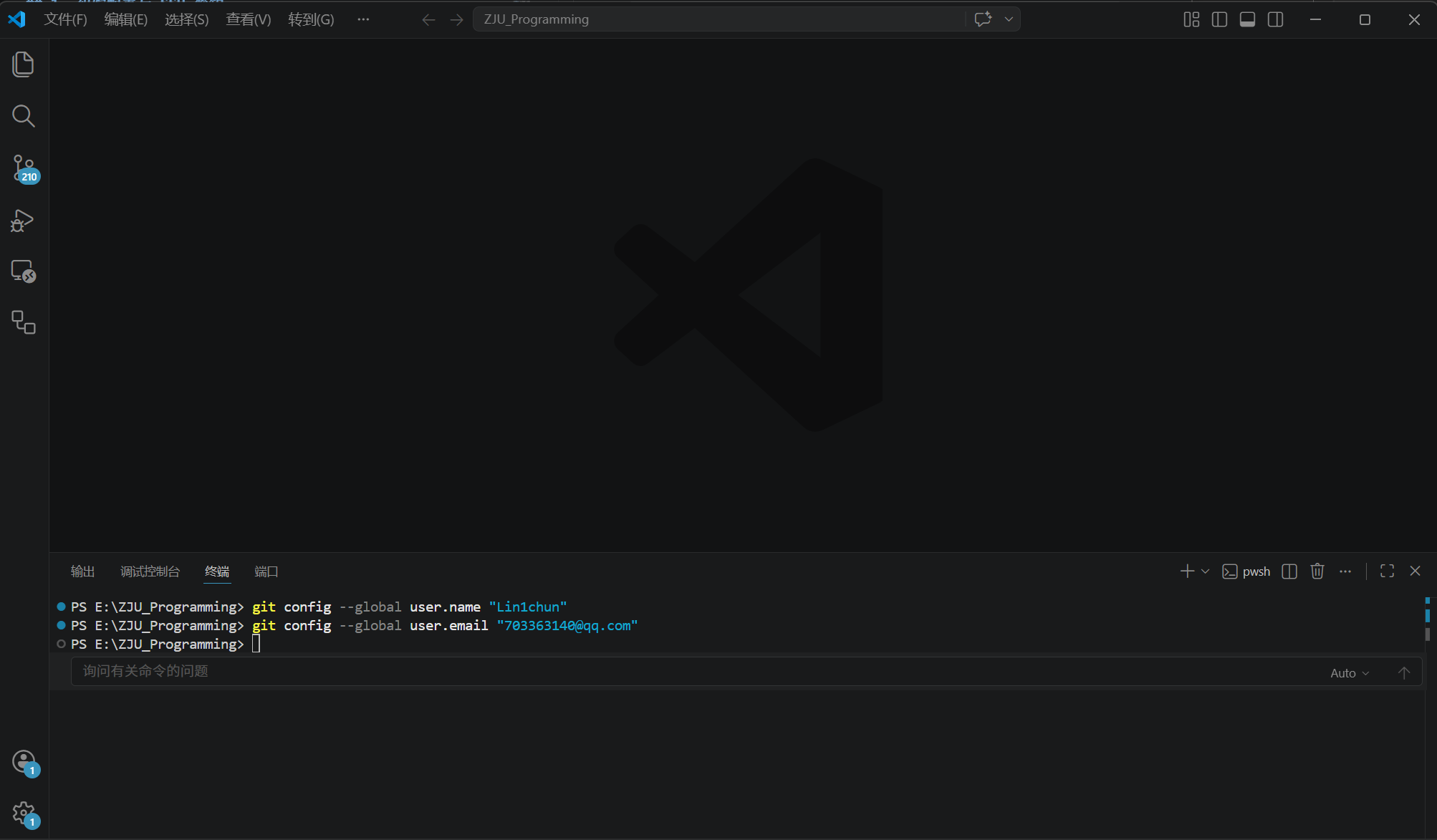Open Remote Explorer view
The width and height of the screenshot is (1437, 840).
[24, 271]
